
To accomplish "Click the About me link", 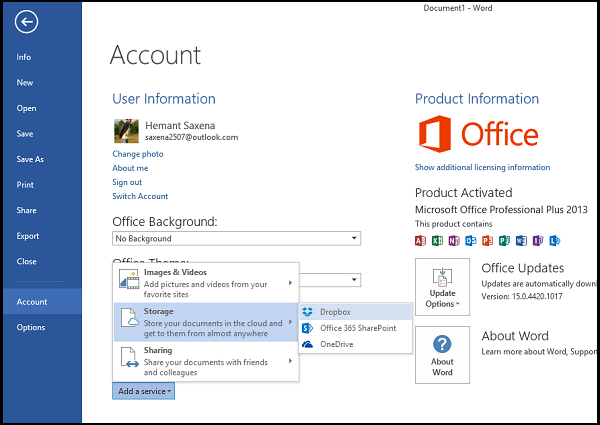I will [130, 168].
